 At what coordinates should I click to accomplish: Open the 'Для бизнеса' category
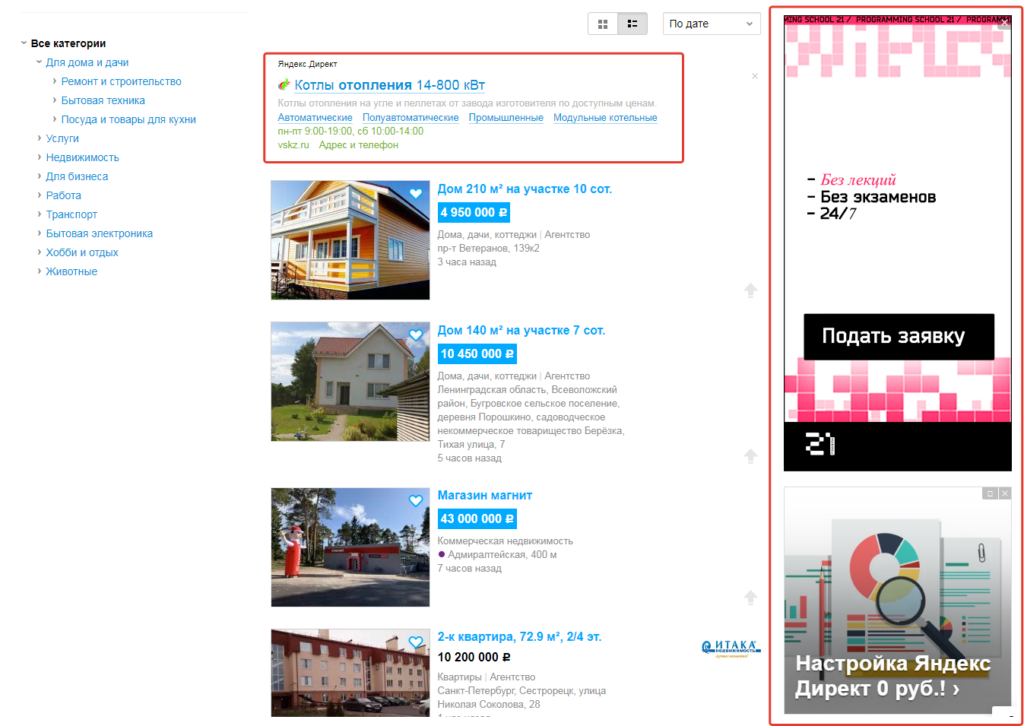(77, 176)
